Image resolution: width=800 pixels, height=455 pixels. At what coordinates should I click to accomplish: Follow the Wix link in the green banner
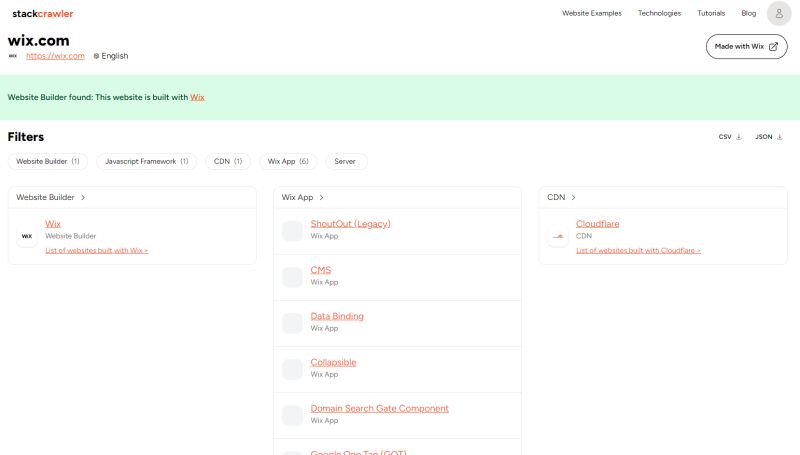tap(197, 97)
